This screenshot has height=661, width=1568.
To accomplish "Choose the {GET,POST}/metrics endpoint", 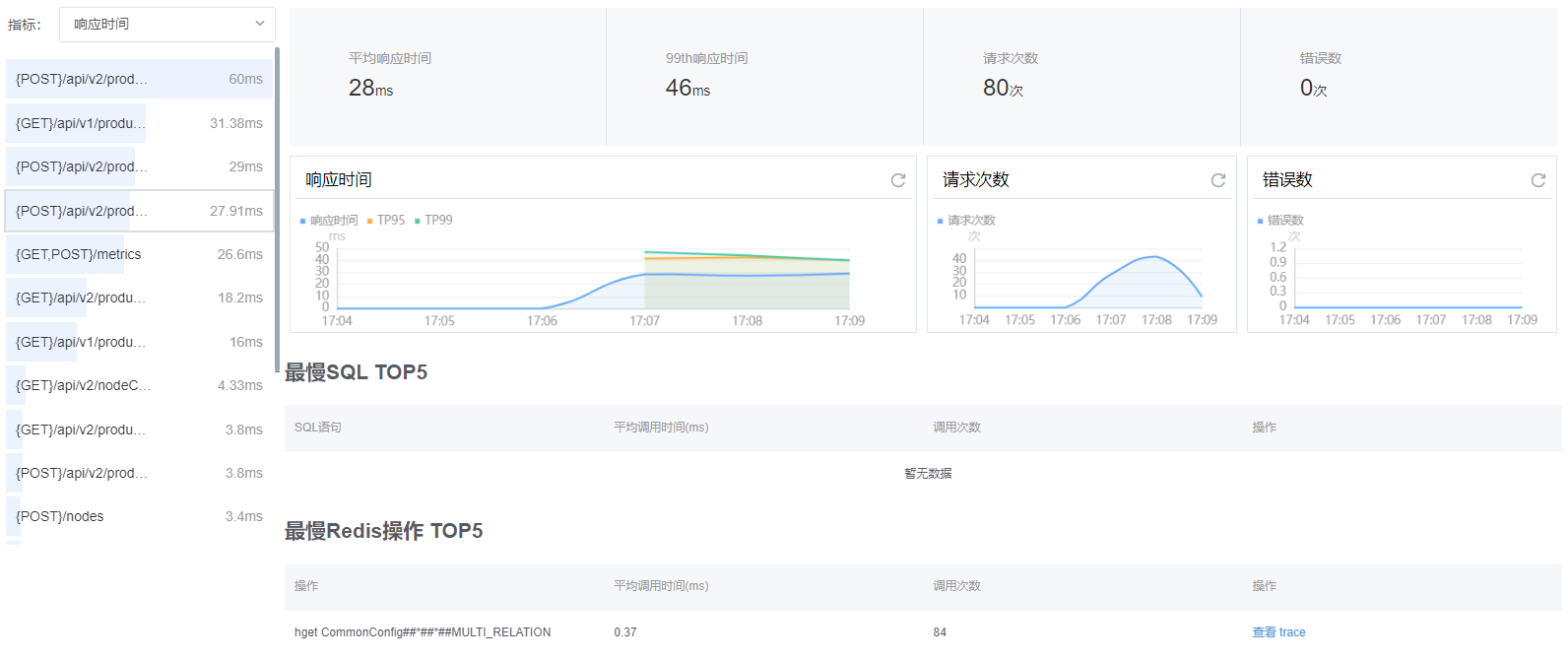I will tap(139, 254).
